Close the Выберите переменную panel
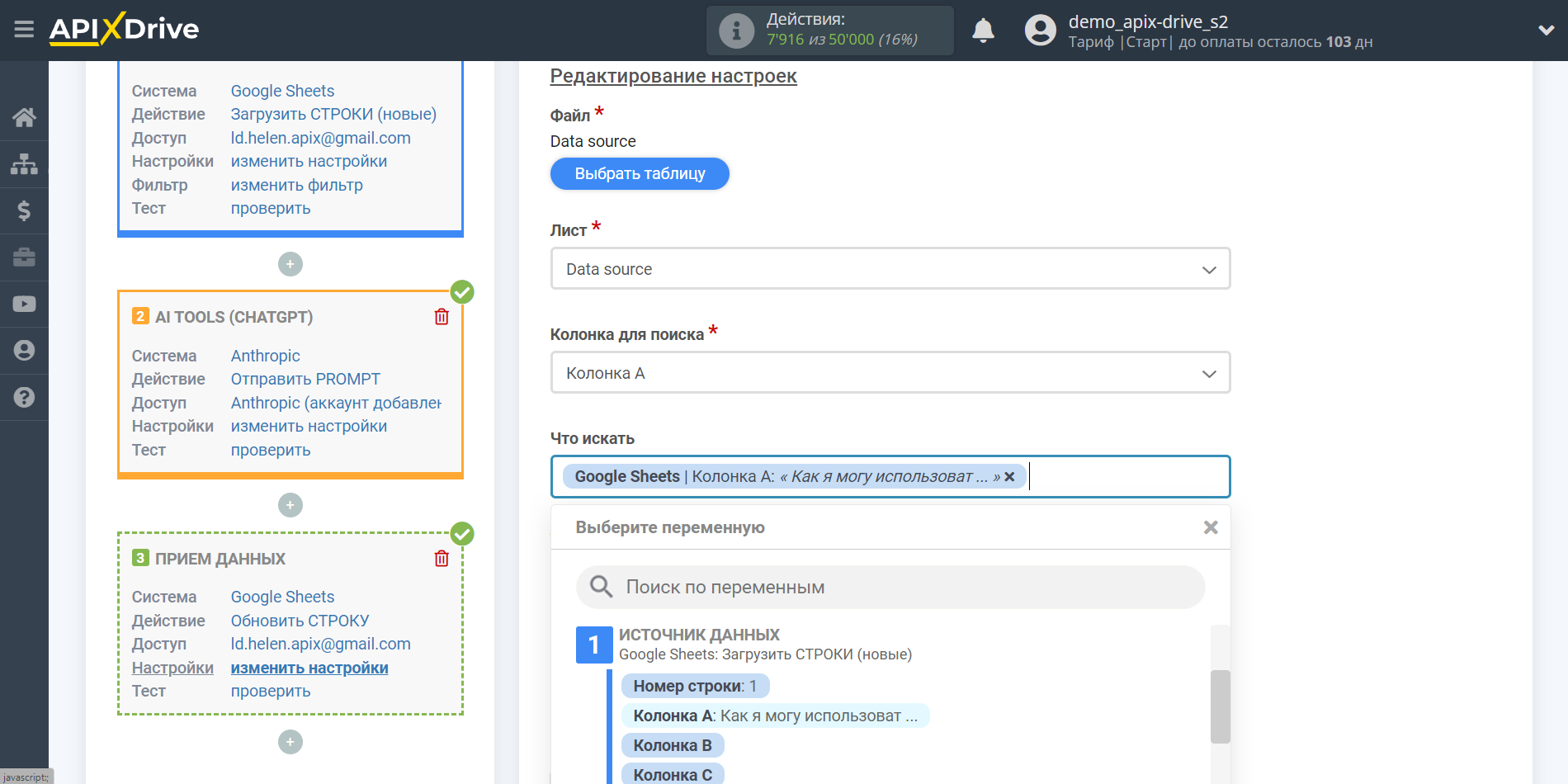The image size is (1568, 784). click(x=1211, y=527)
